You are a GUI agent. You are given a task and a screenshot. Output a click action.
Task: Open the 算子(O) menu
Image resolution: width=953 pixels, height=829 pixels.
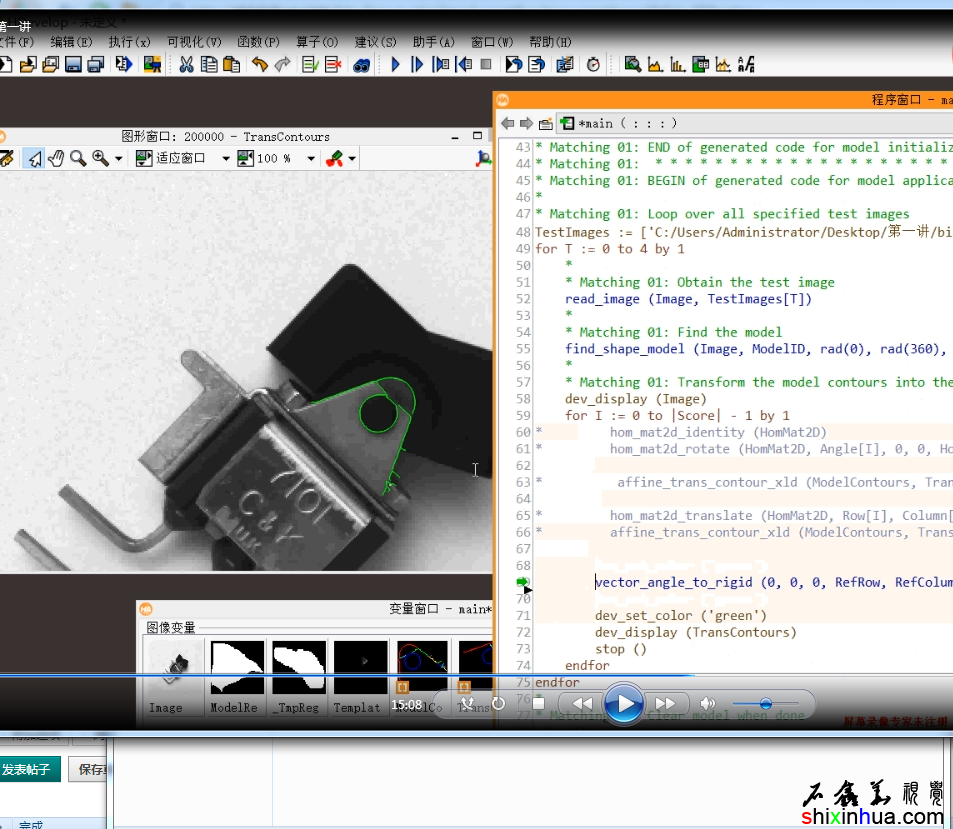317,42
